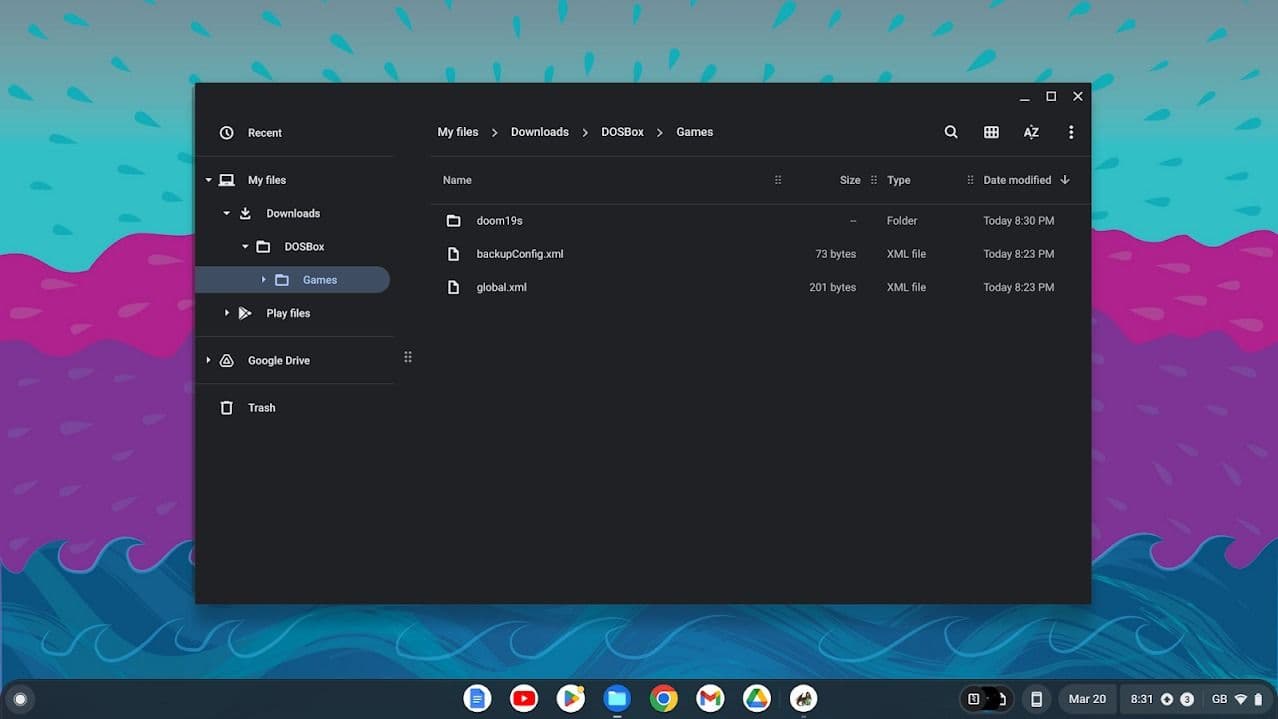The height and width of the screenshot is (719, 1278).
Task: Expand Play files in the sidebar
Action: click(226, 312)
